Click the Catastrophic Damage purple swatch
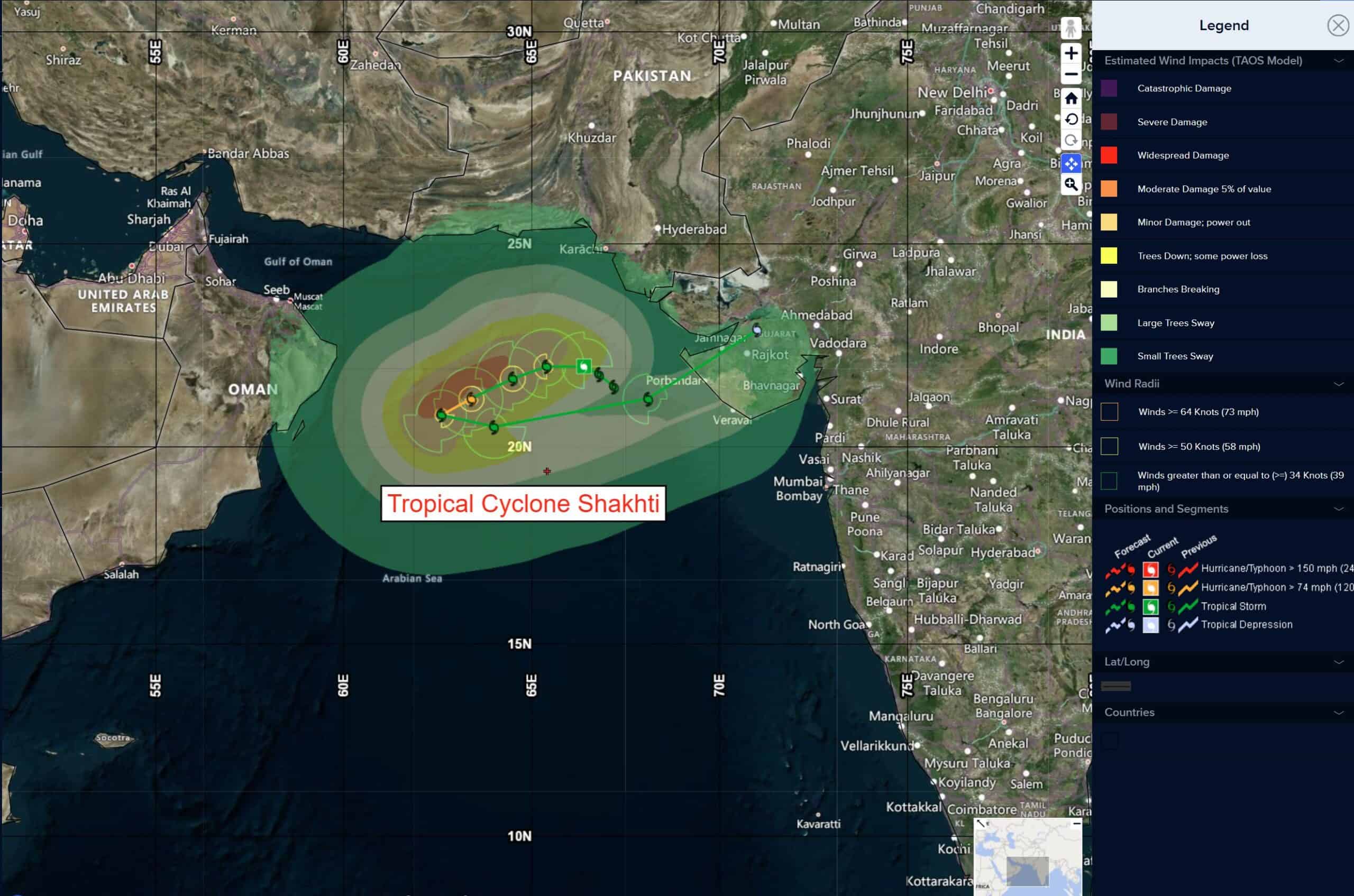The width and height of the screenshot is (1354, 896). click(1109, 89)
